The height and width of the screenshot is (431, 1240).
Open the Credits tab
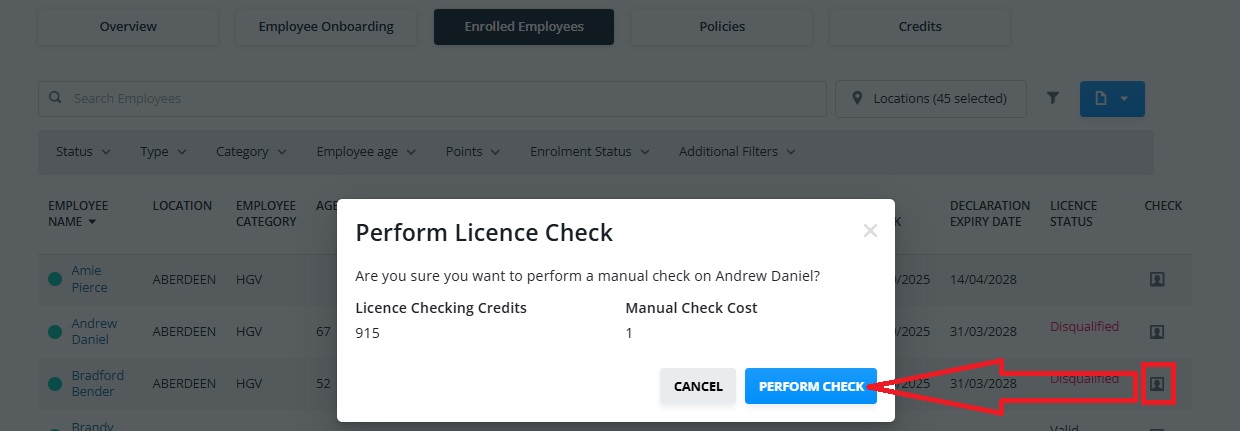920,27
